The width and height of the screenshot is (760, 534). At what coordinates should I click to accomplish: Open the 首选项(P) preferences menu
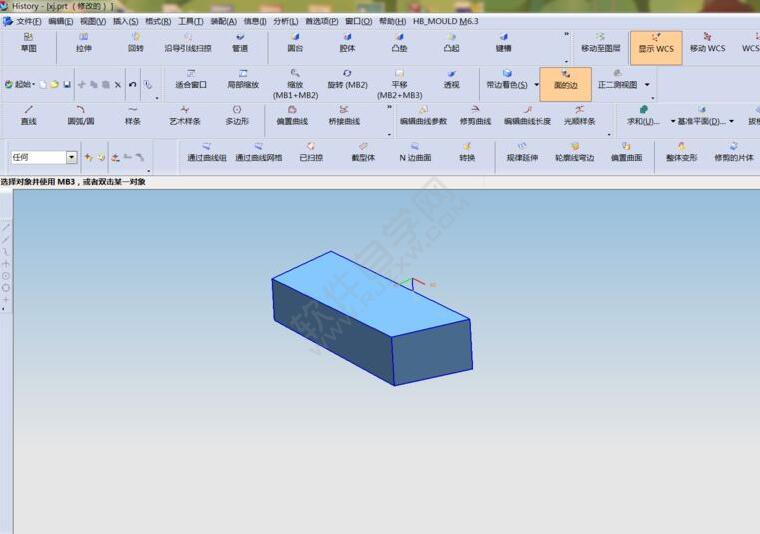pyautogui.click(x=322, y=21)
